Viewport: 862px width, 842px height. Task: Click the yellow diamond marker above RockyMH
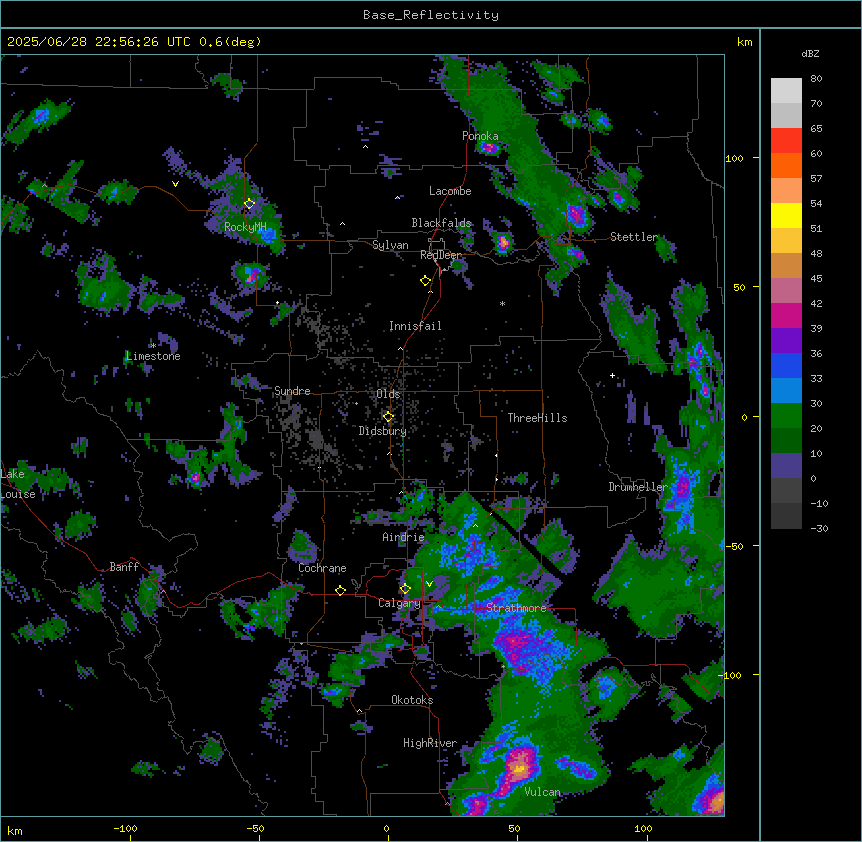(249, 204)
